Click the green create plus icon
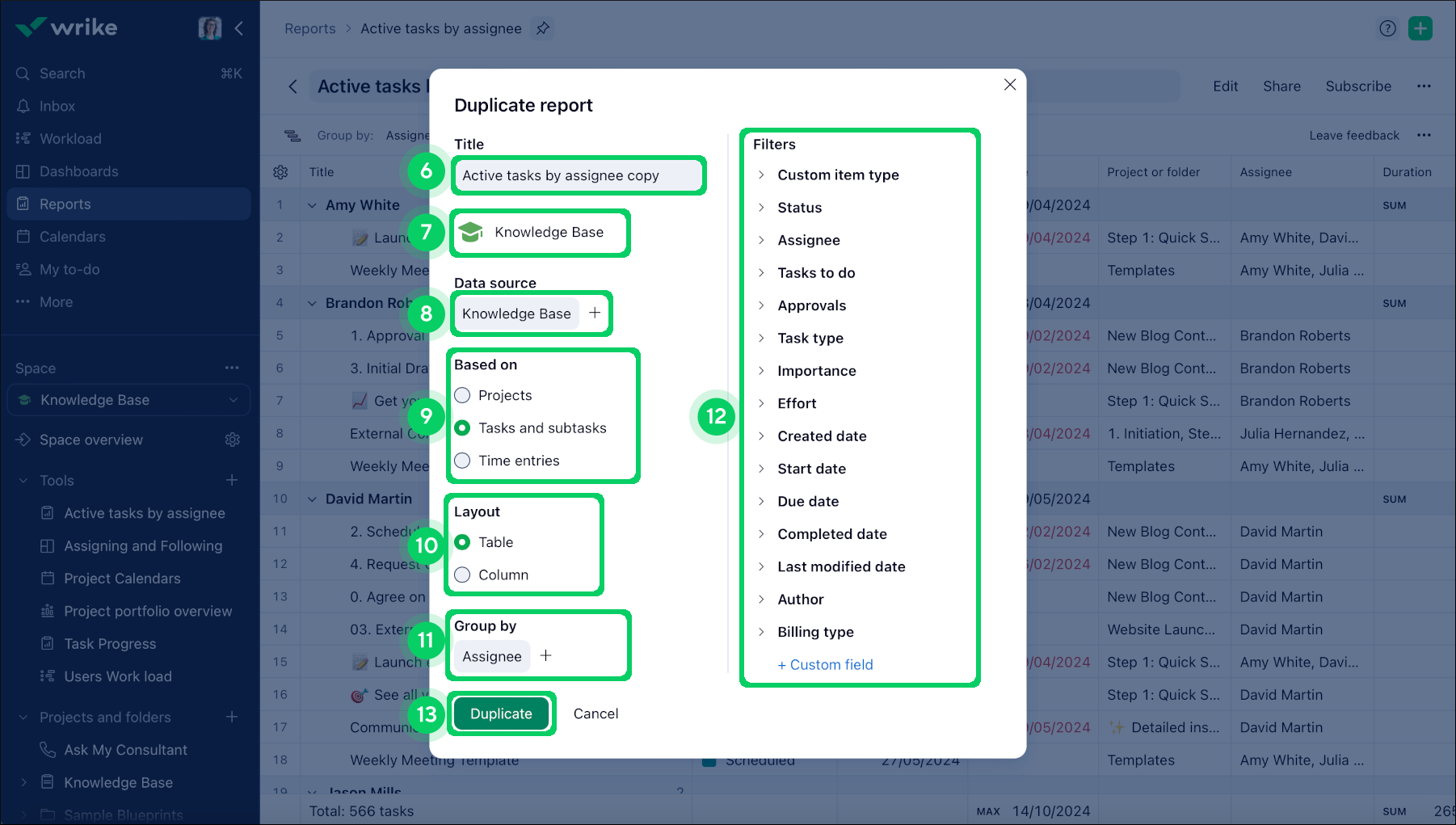This screenshot has height=825, width=1456. pos(1420,28)
